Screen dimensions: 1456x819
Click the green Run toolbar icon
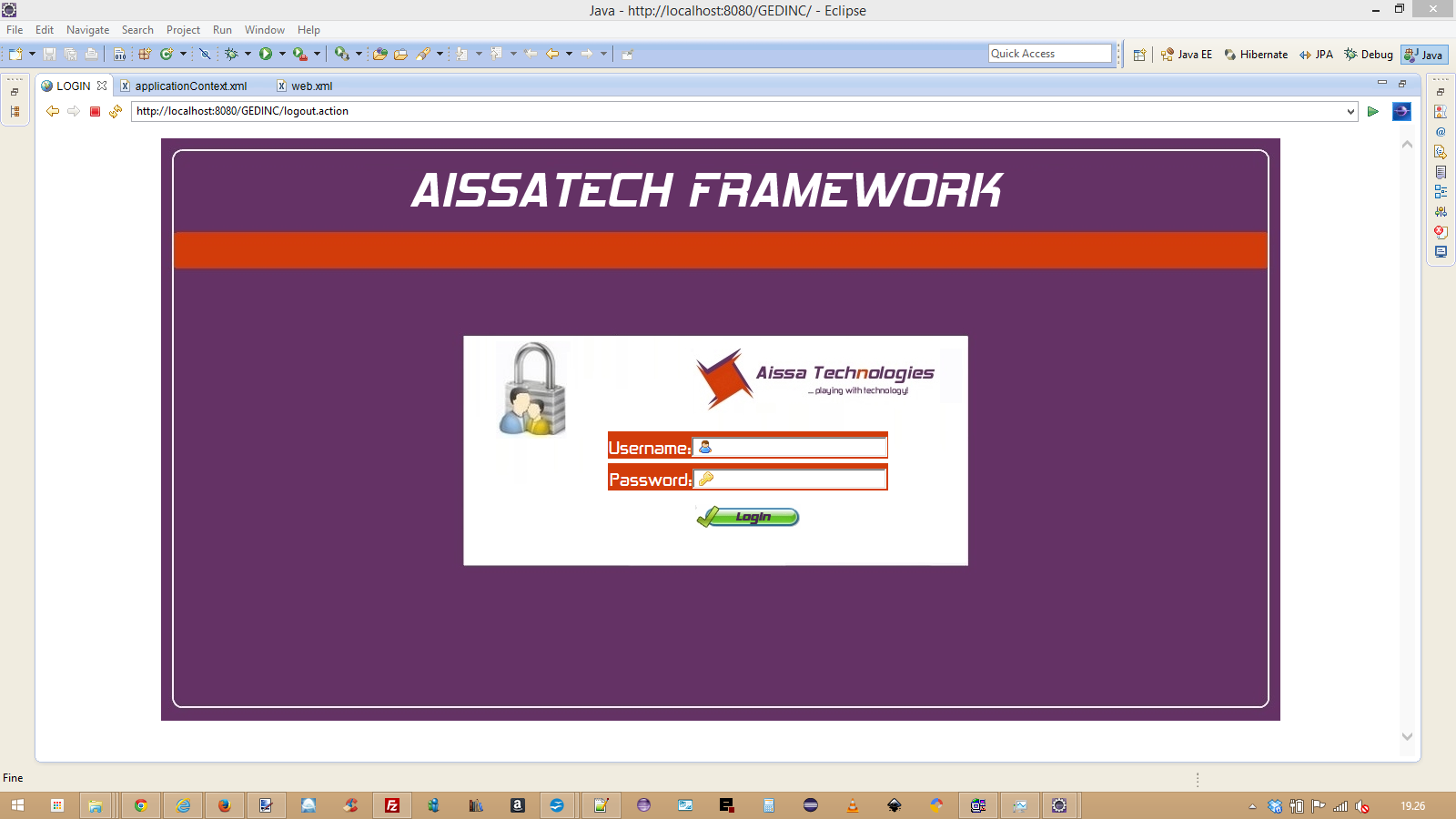266,55
